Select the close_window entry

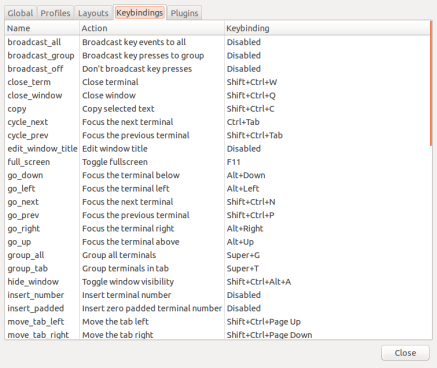(x=35, y=95)
